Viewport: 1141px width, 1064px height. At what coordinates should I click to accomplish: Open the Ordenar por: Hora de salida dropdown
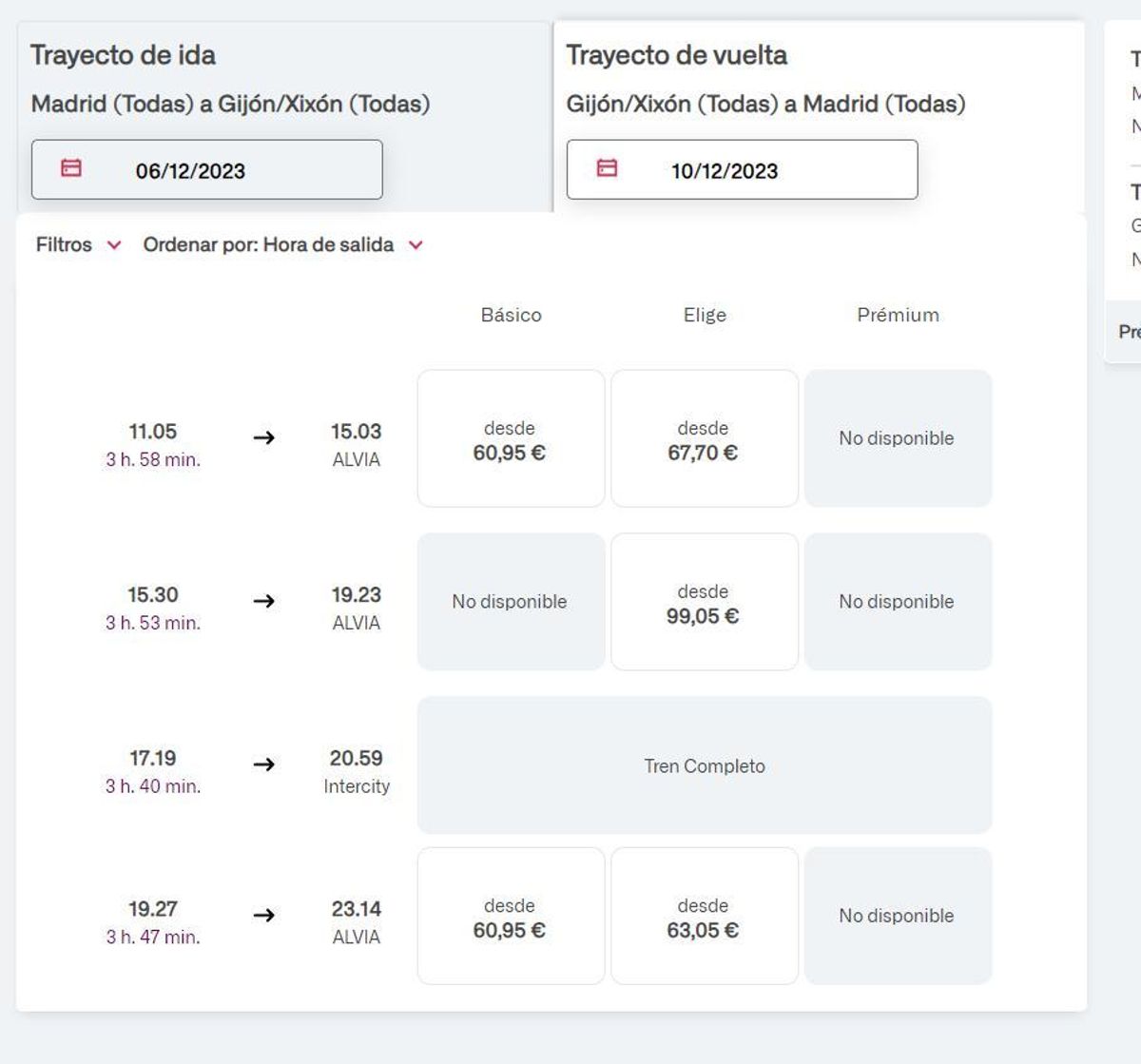(269, 244)
